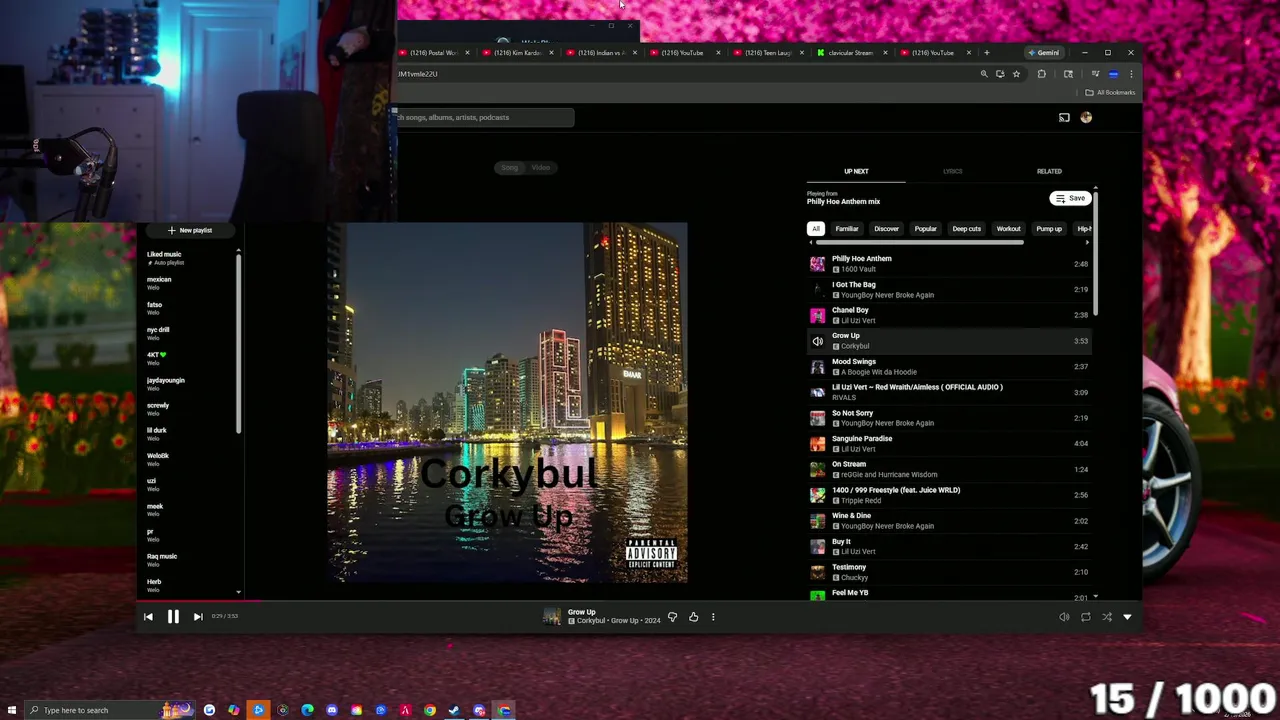Open the All Bookmarks folder

[x=1110, y=92]
